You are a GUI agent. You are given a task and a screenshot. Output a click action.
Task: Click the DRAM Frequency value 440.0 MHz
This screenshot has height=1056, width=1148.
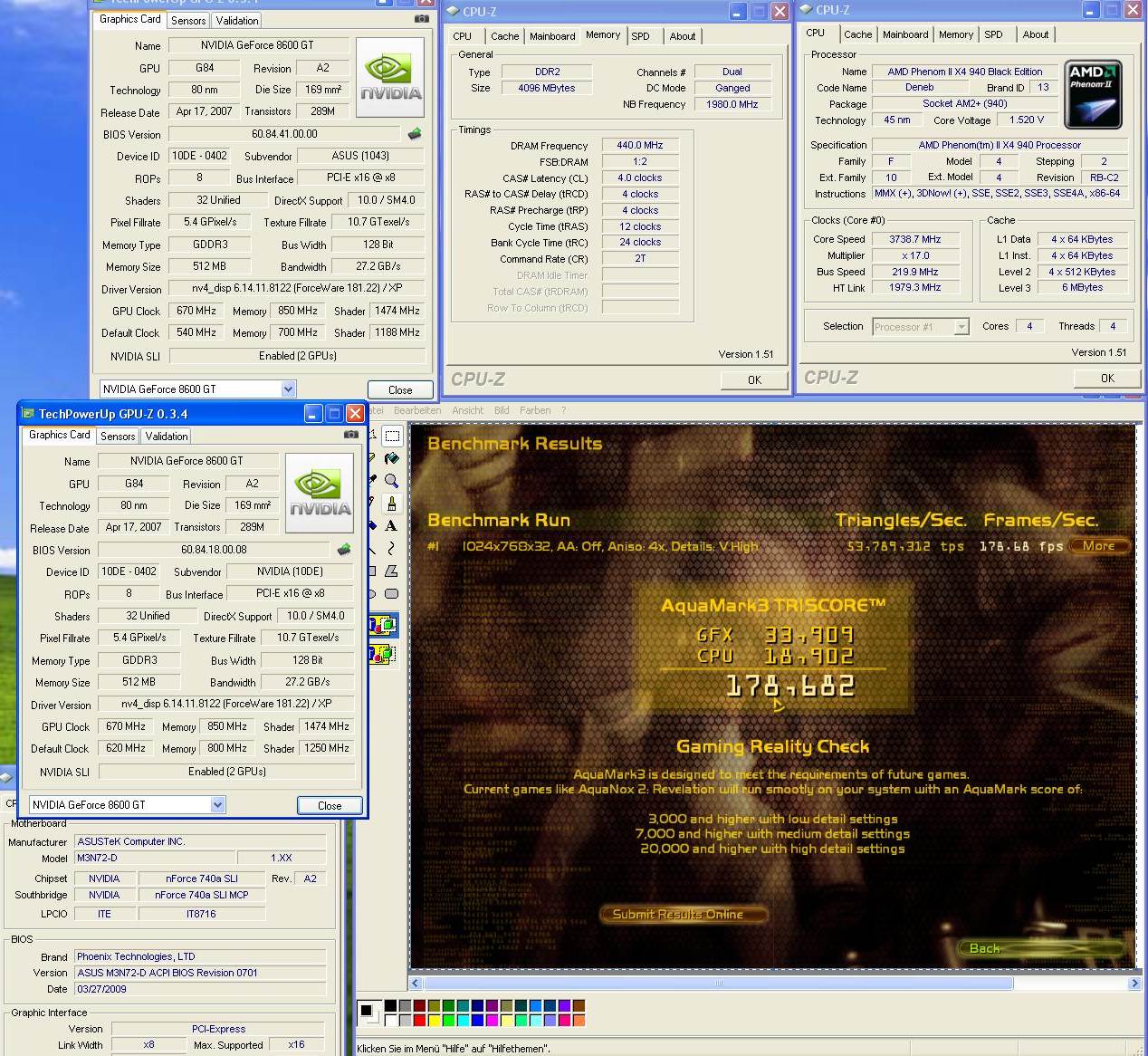point(640,145)
